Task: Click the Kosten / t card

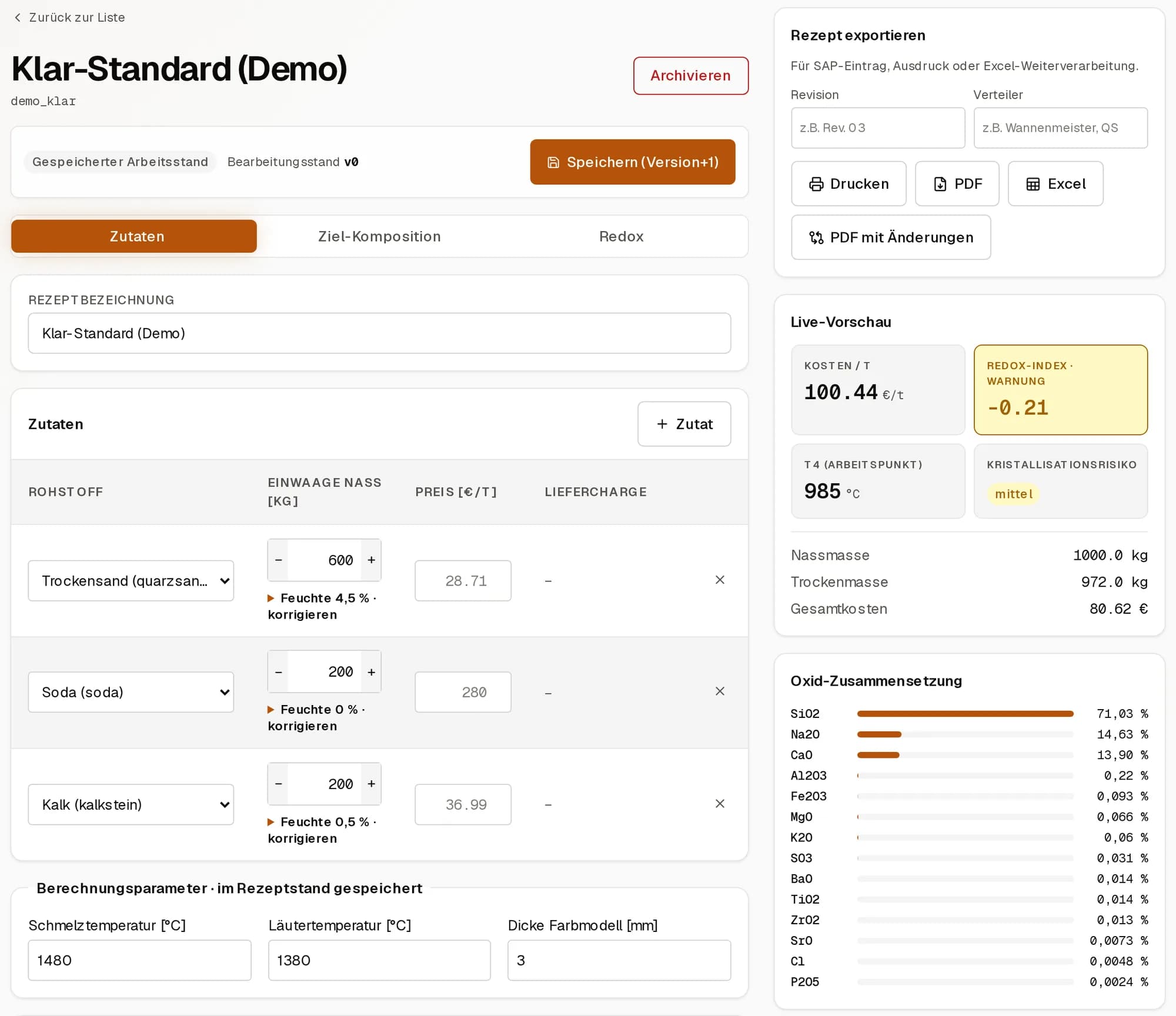Action: [x=878, y=390]
